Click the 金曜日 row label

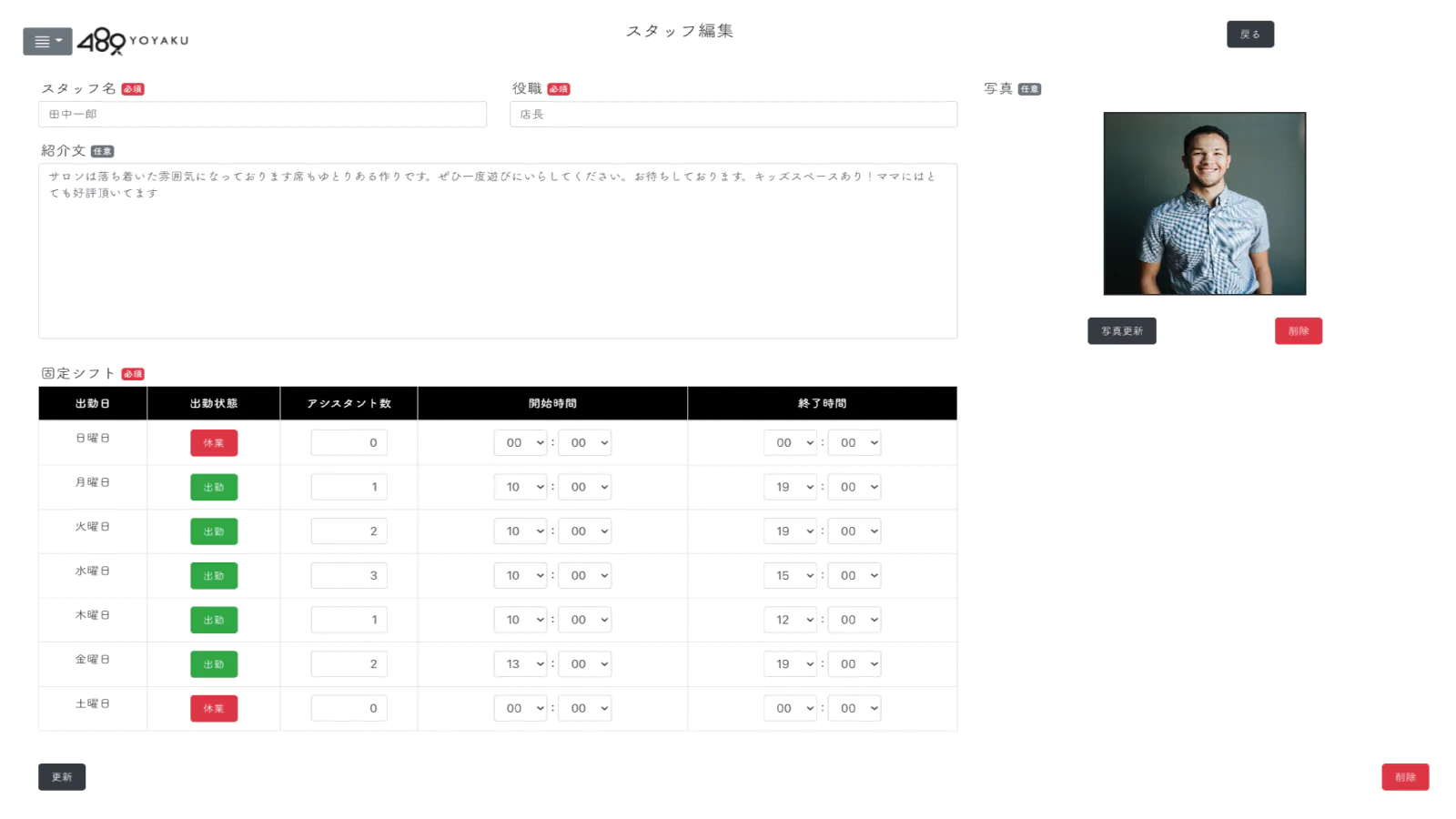(93, 660)
